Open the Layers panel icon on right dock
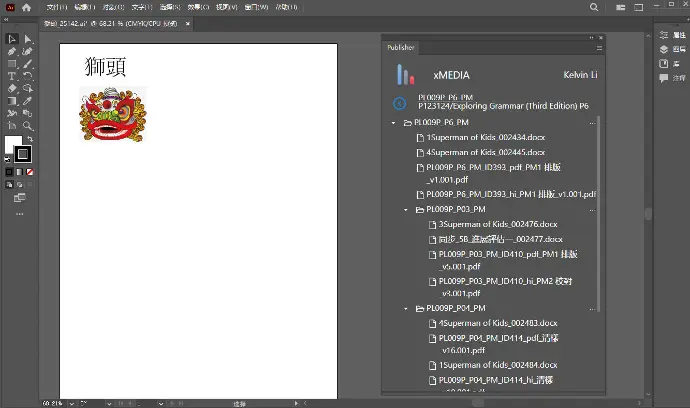This screenshot has width=690, height=408. [x=664, y=49]
